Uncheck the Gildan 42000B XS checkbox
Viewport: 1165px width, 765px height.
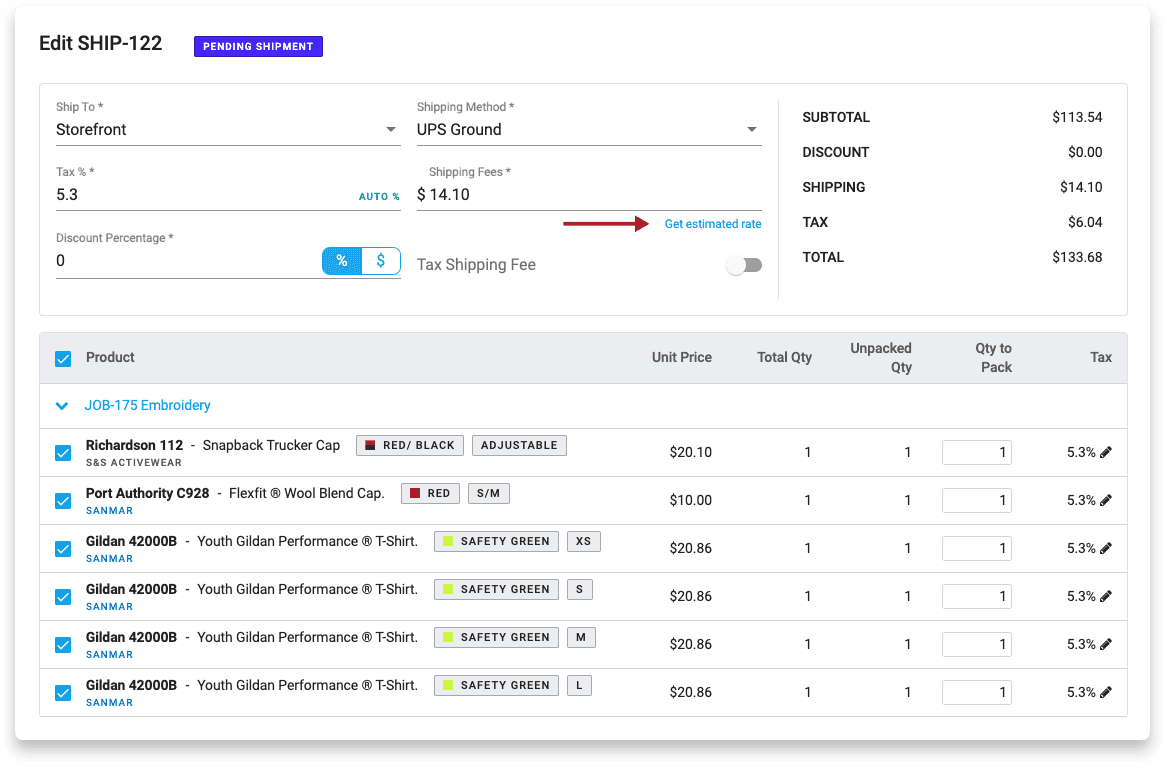click(x=63, y=549)
